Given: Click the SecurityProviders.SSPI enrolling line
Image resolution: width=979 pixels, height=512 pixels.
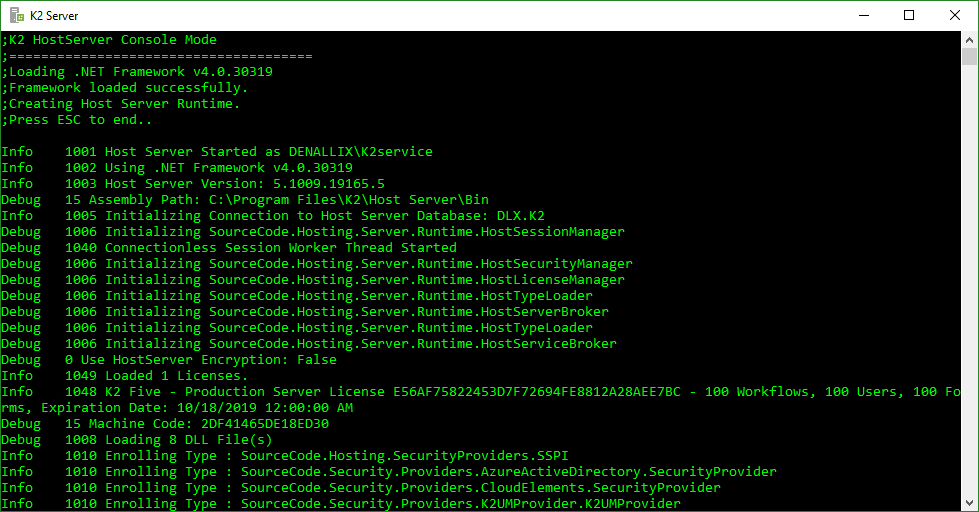Looking at the screenshot, I should tap(285, 456).
